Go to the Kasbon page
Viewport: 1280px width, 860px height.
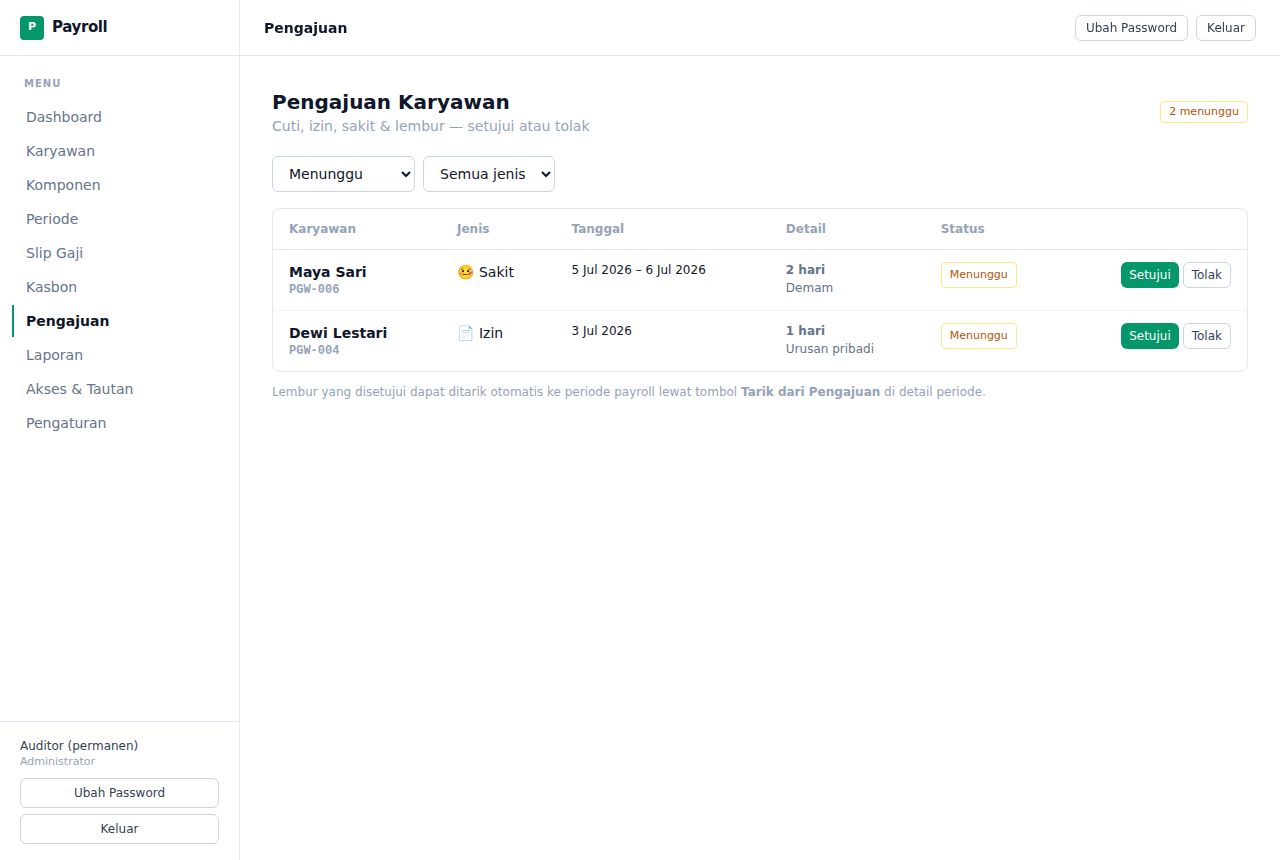tap(51, 287)
